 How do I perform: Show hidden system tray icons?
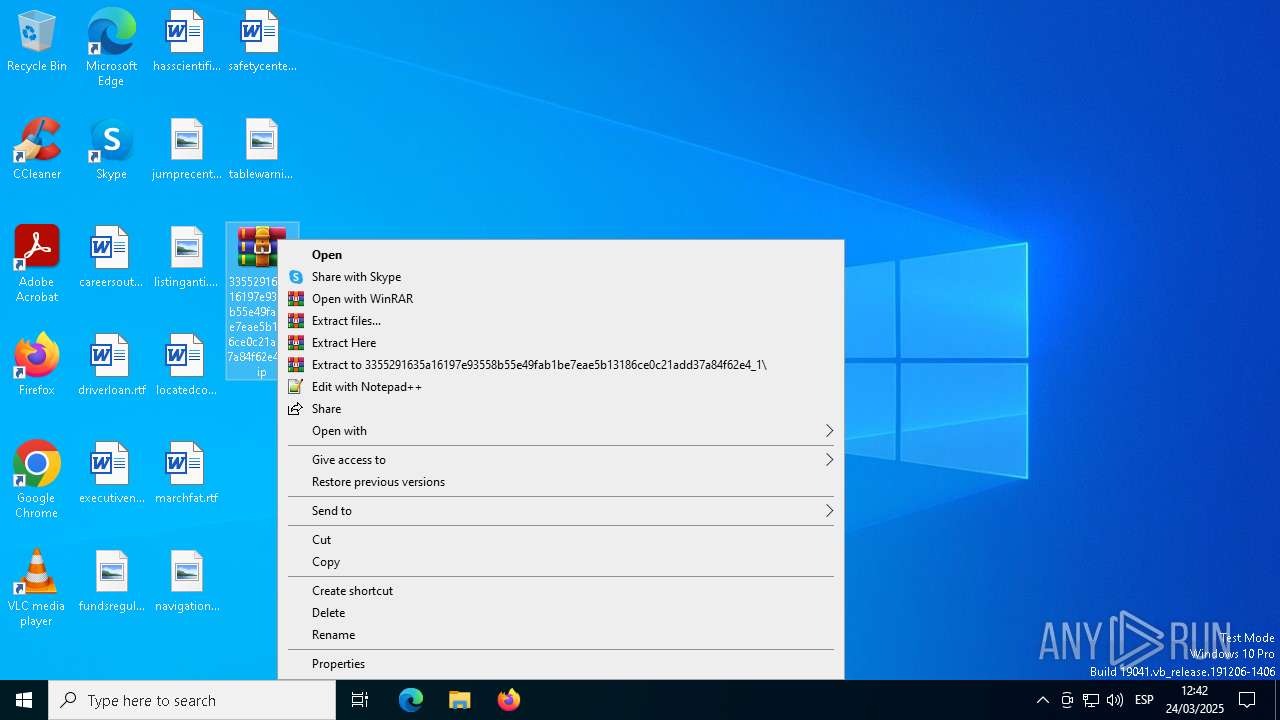pyautogui.click(x=1043, y=700)
